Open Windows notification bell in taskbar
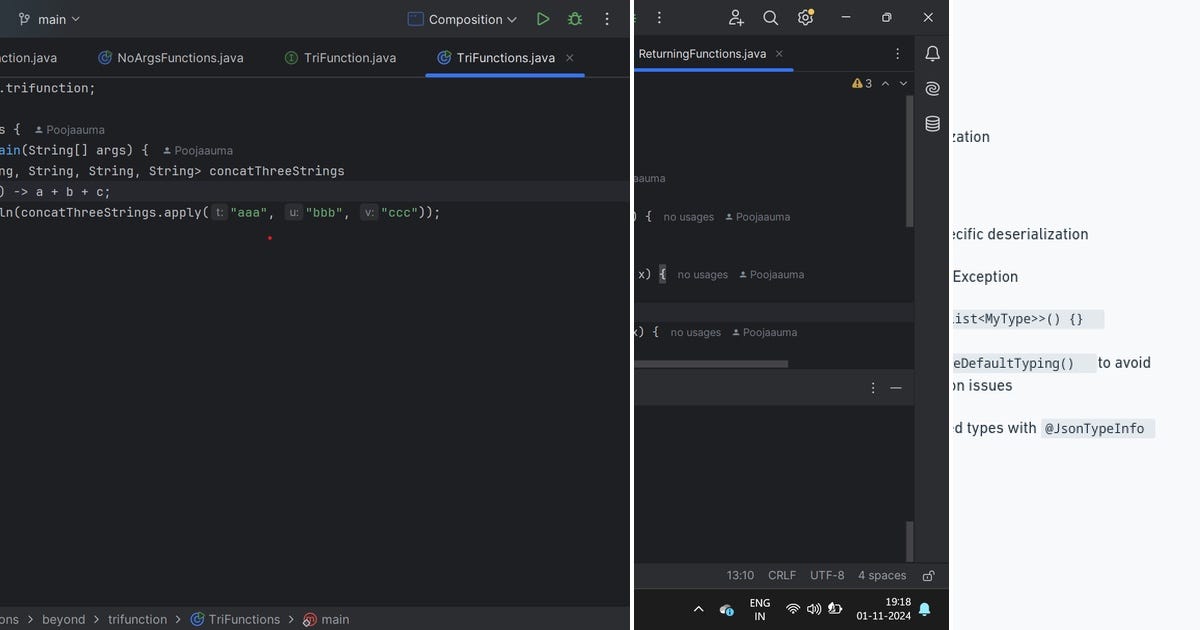Viewport: 1200px width, 630px height. (x=925, y=609)
